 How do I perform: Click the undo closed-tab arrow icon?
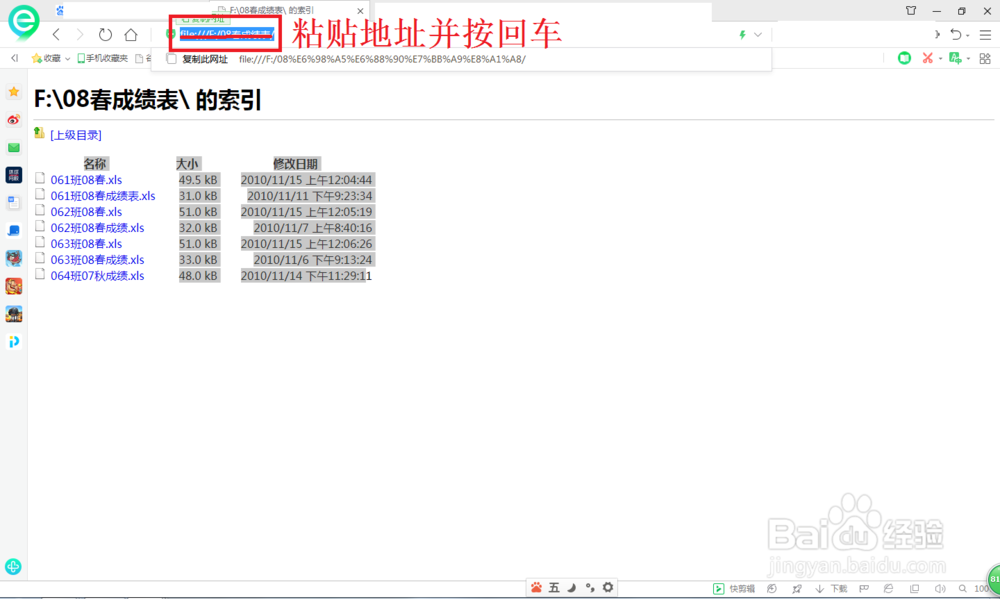point(955,34)
